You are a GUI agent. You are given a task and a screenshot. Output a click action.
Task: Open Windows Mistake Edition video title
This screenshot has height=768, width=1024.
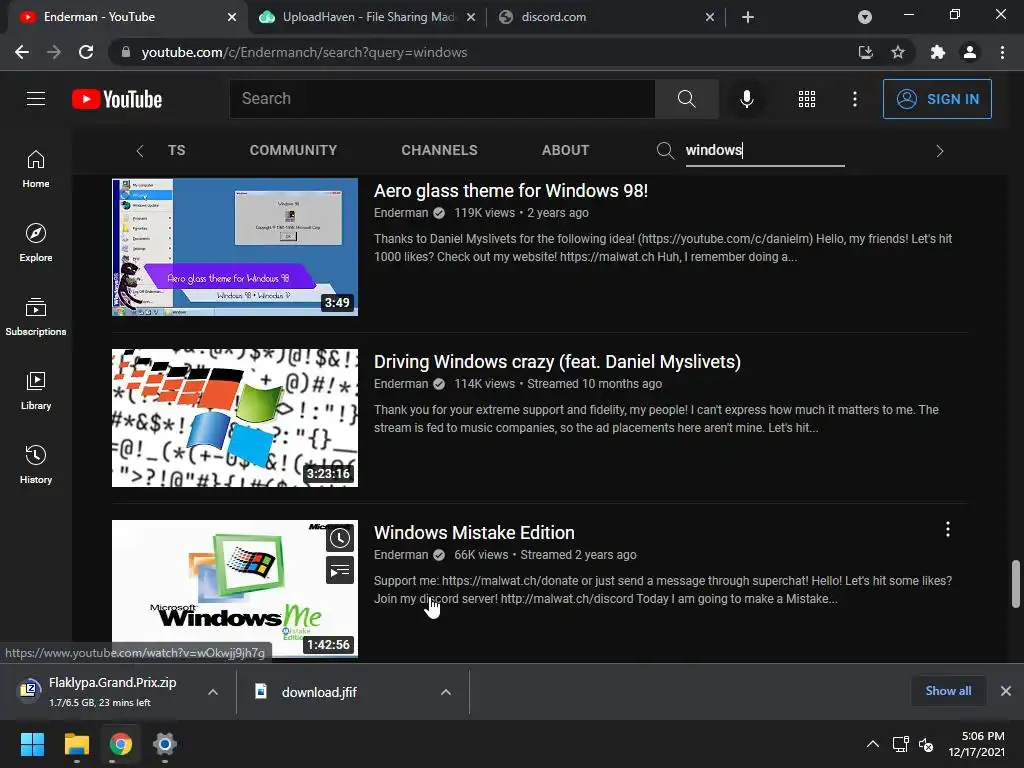click(x=474, y=533)
